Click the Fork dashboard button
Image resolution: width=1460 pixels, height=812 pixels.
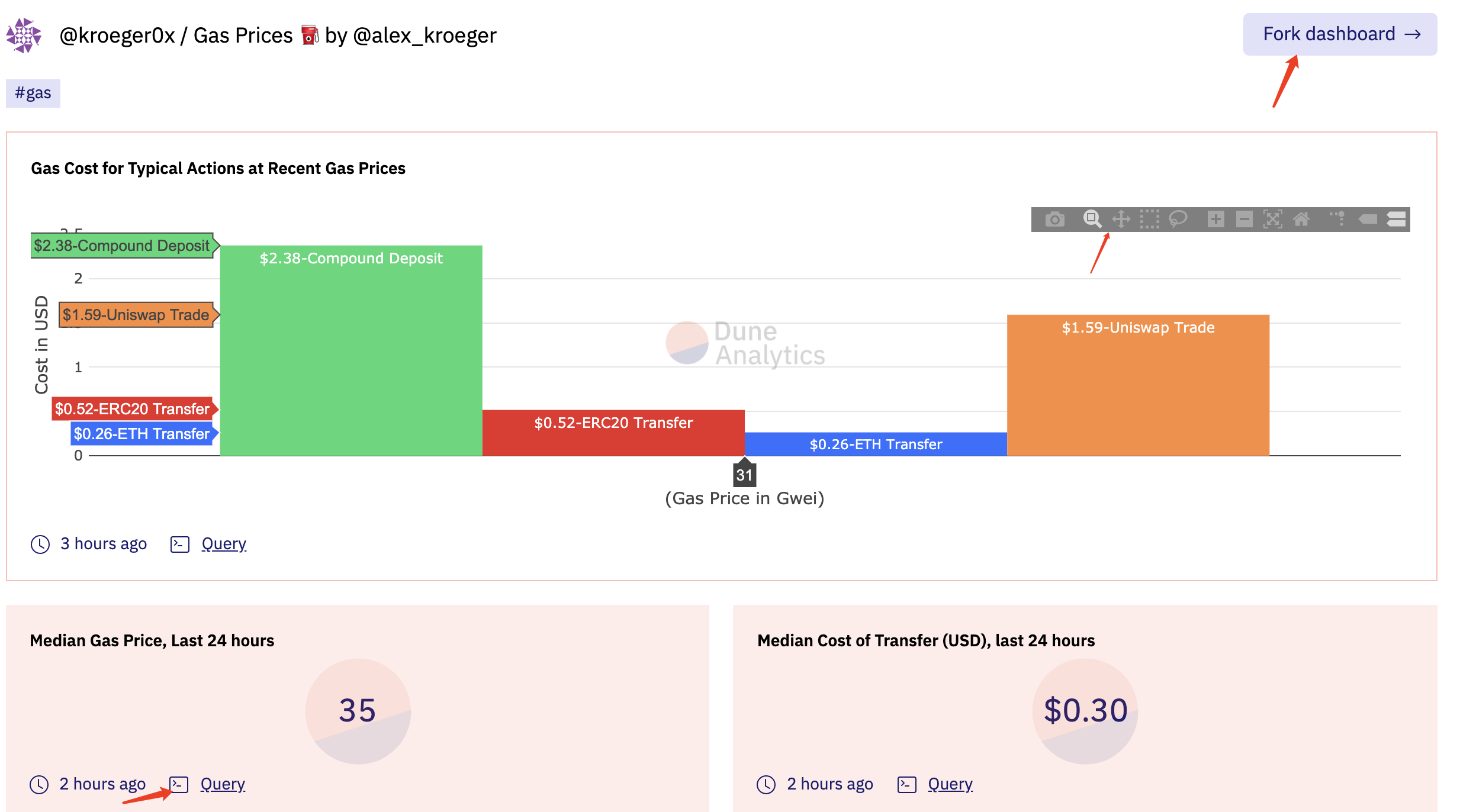click(x=1340, y=34)
